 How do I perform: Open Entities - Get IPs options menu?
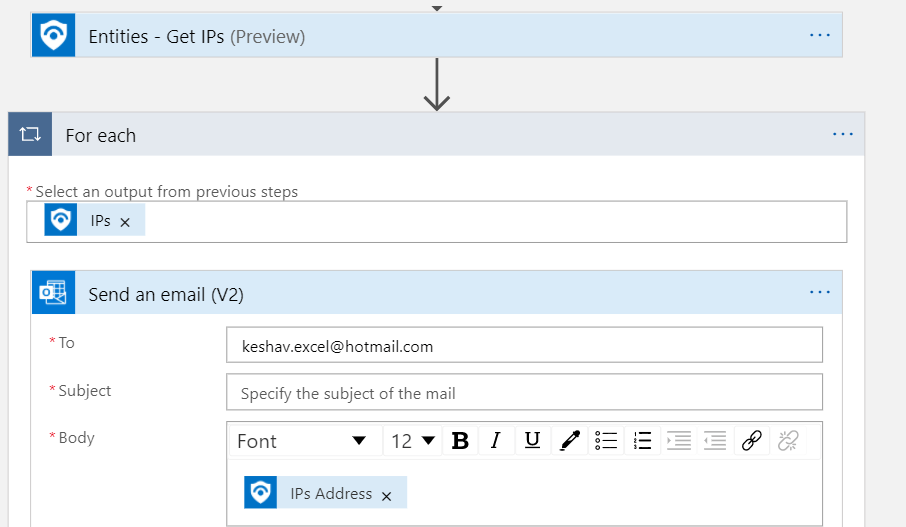pyautogui.click(x=820, y=36)
